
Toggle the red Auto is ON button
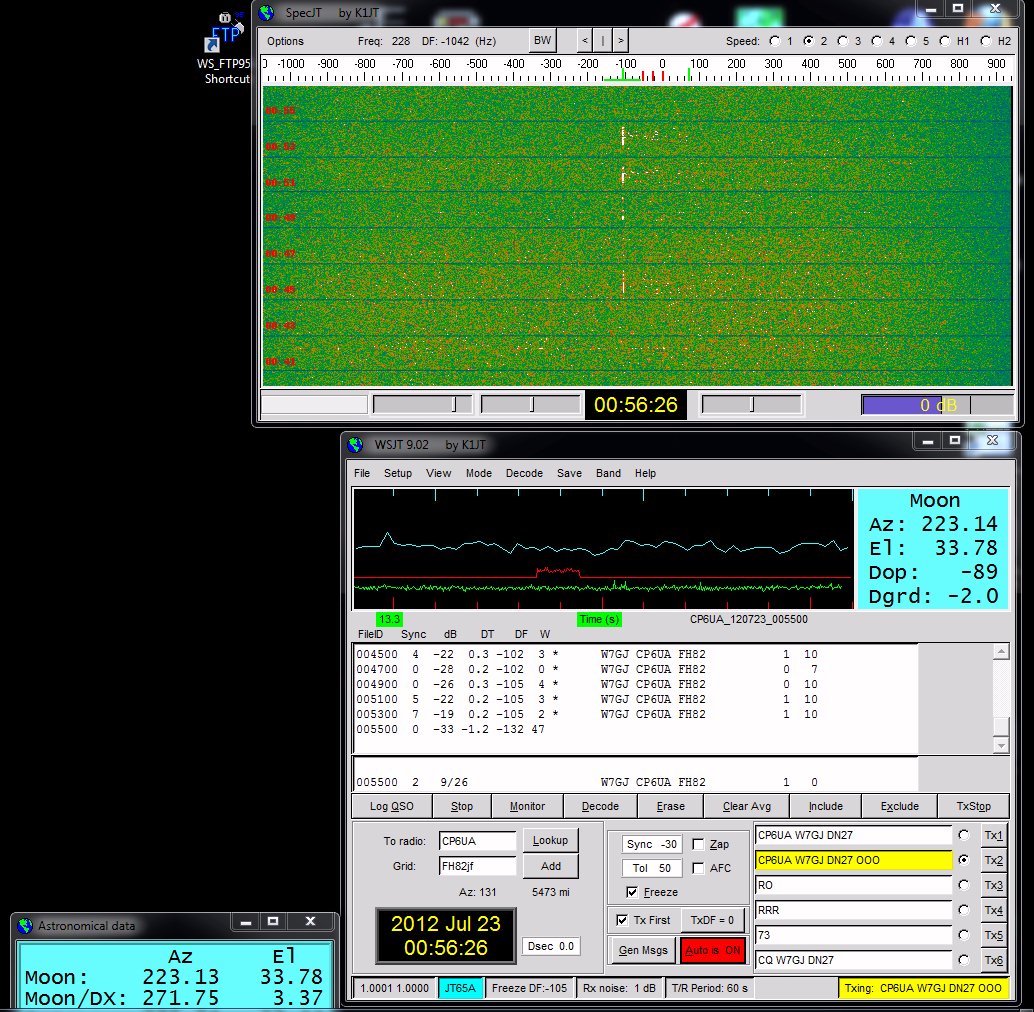tap(714, 950)
